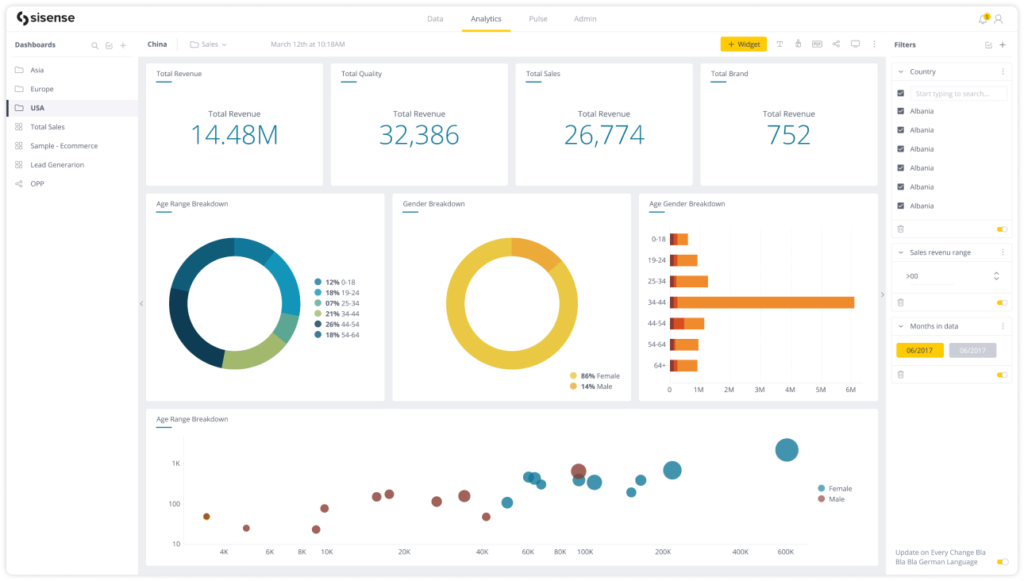Open the share dashboard icon
This screenshot has width=1024, height=581.
(836, 44)
